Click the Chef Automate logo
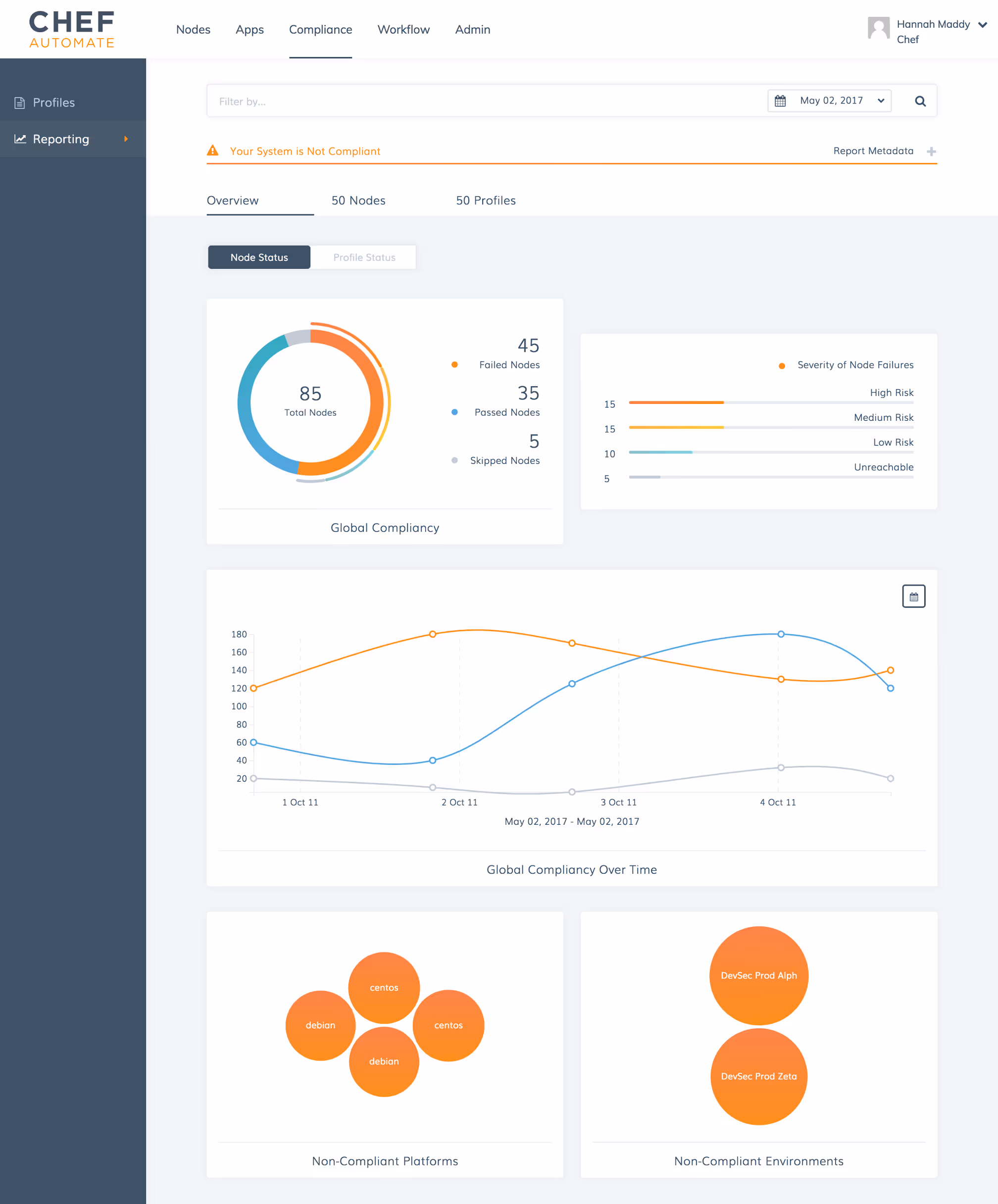The image size is (998, 1204). click(x=72, y=29)
